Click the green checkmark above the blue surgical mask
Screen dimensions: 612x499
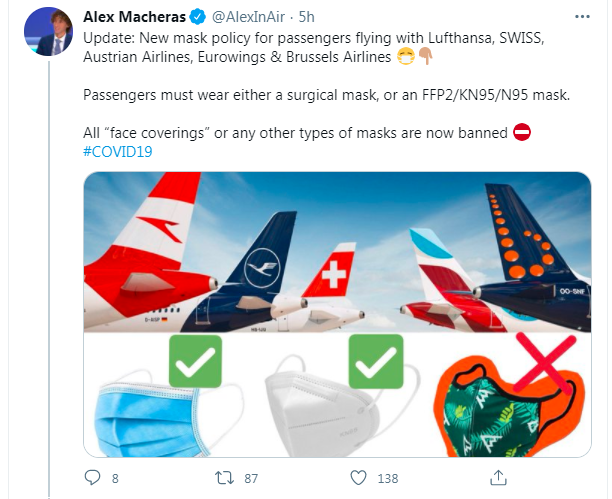195,361
